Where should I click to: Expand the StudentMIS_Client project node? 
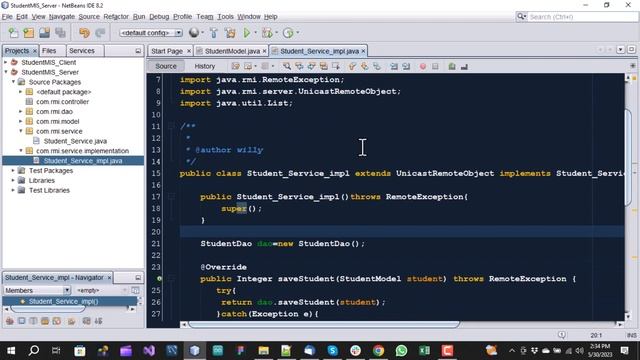(6, 62)
